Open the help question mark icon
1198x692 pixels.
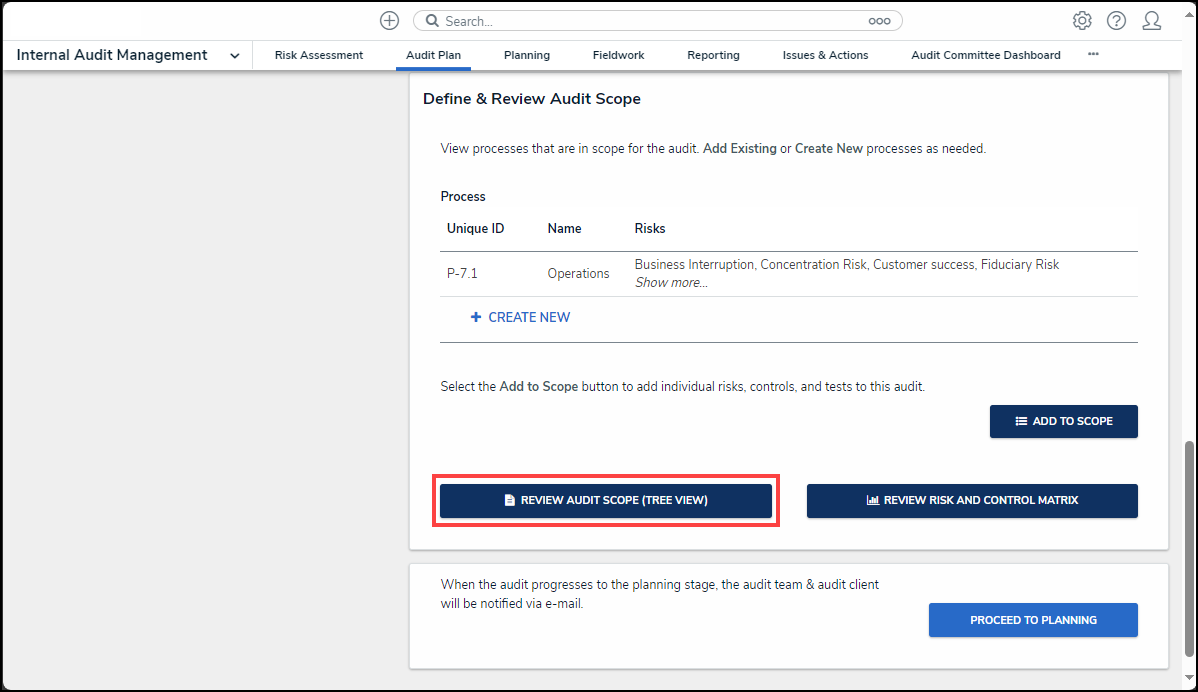(1116, 21)
